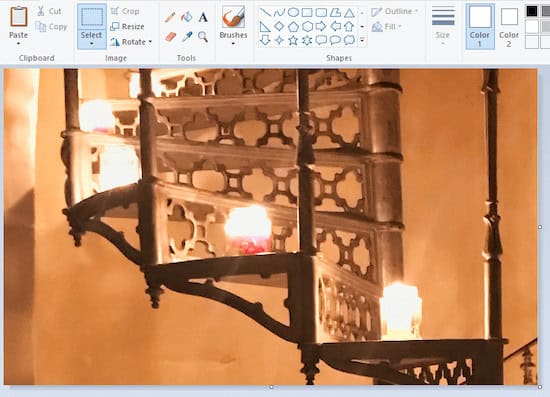The height and width of the screenshot is (397, 550).
Task: Choose the Curve shape
Action: point(279,13)
